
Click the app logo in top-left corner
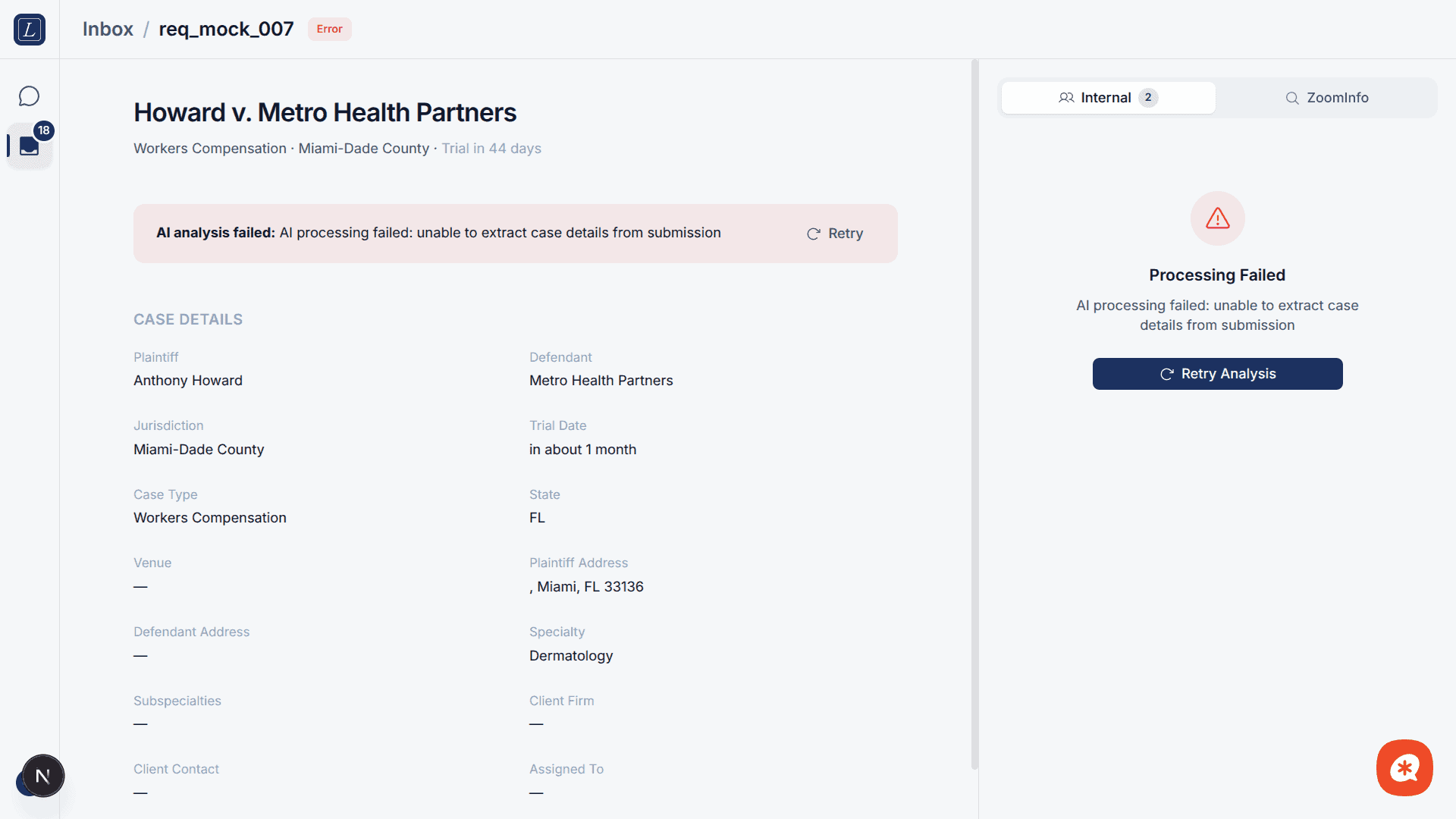click(x=30, y=30)
